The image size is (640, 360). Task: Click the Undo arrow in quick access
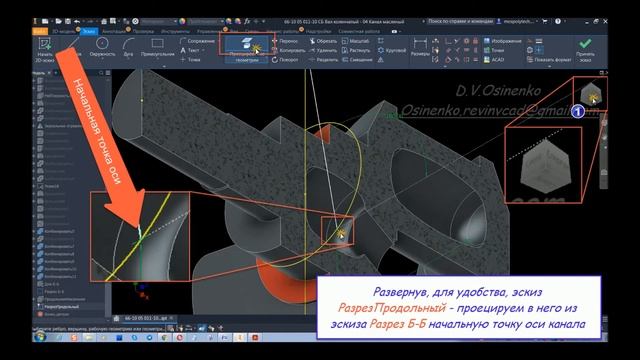(x=77, y=21)
